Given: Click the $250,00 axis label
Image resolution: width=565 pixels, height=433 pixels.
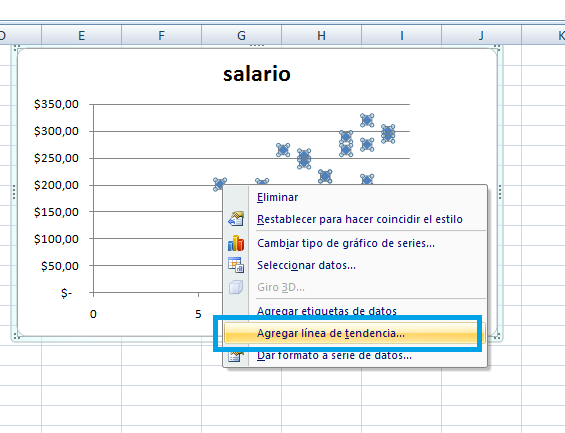Looking at the screenshot, I should coord(56,158).
